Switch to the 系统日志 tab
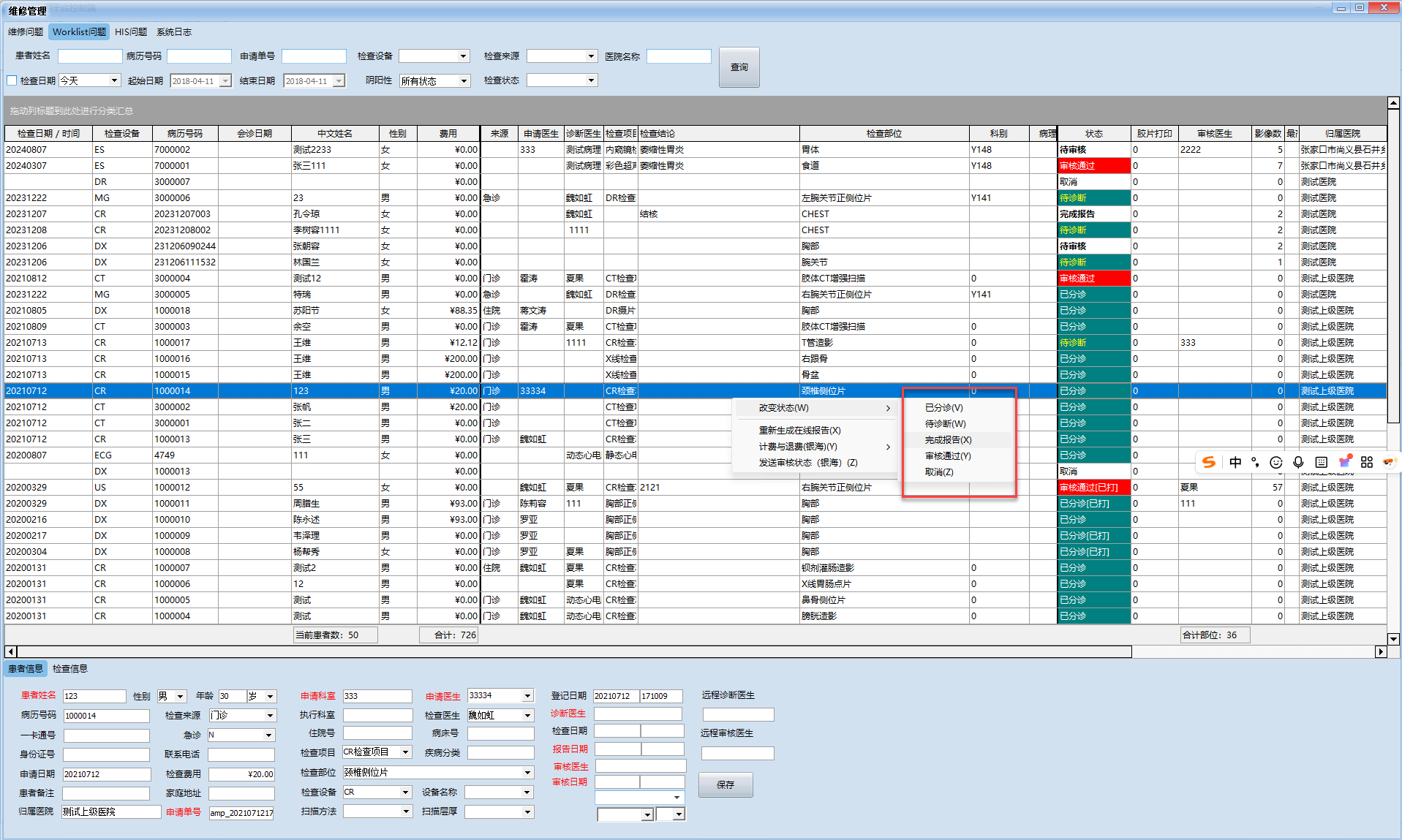1402x840 pixels. click(x=174, y=32)
